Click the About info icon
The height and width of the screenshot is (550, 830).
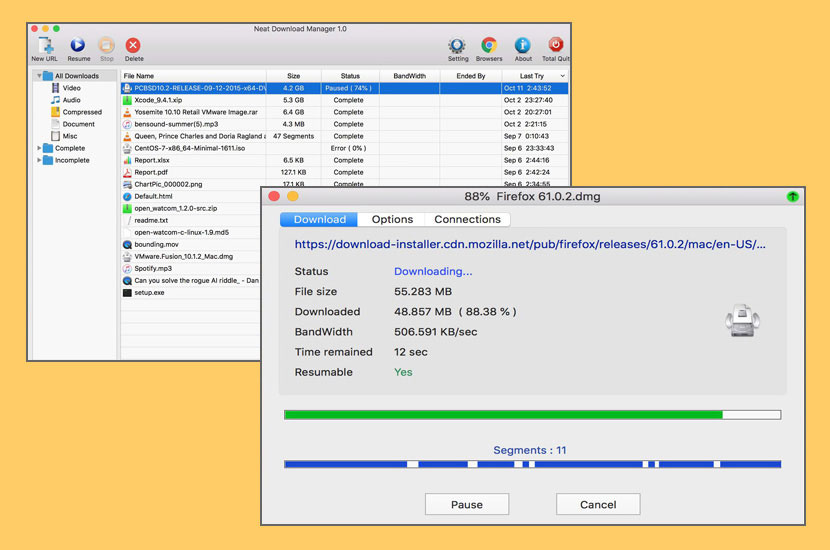pos(523,46)
